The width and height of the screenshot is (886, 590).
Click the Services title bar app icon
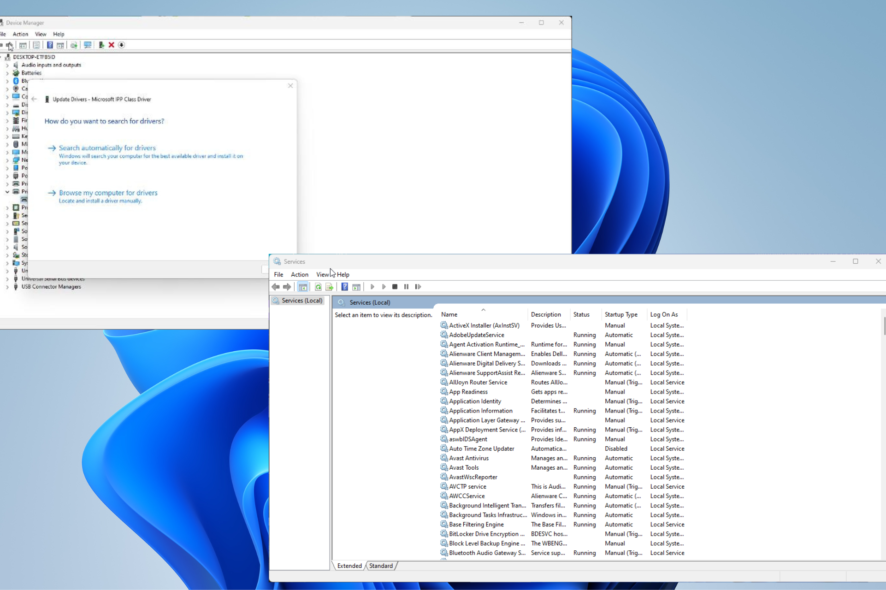click(277, 262)
